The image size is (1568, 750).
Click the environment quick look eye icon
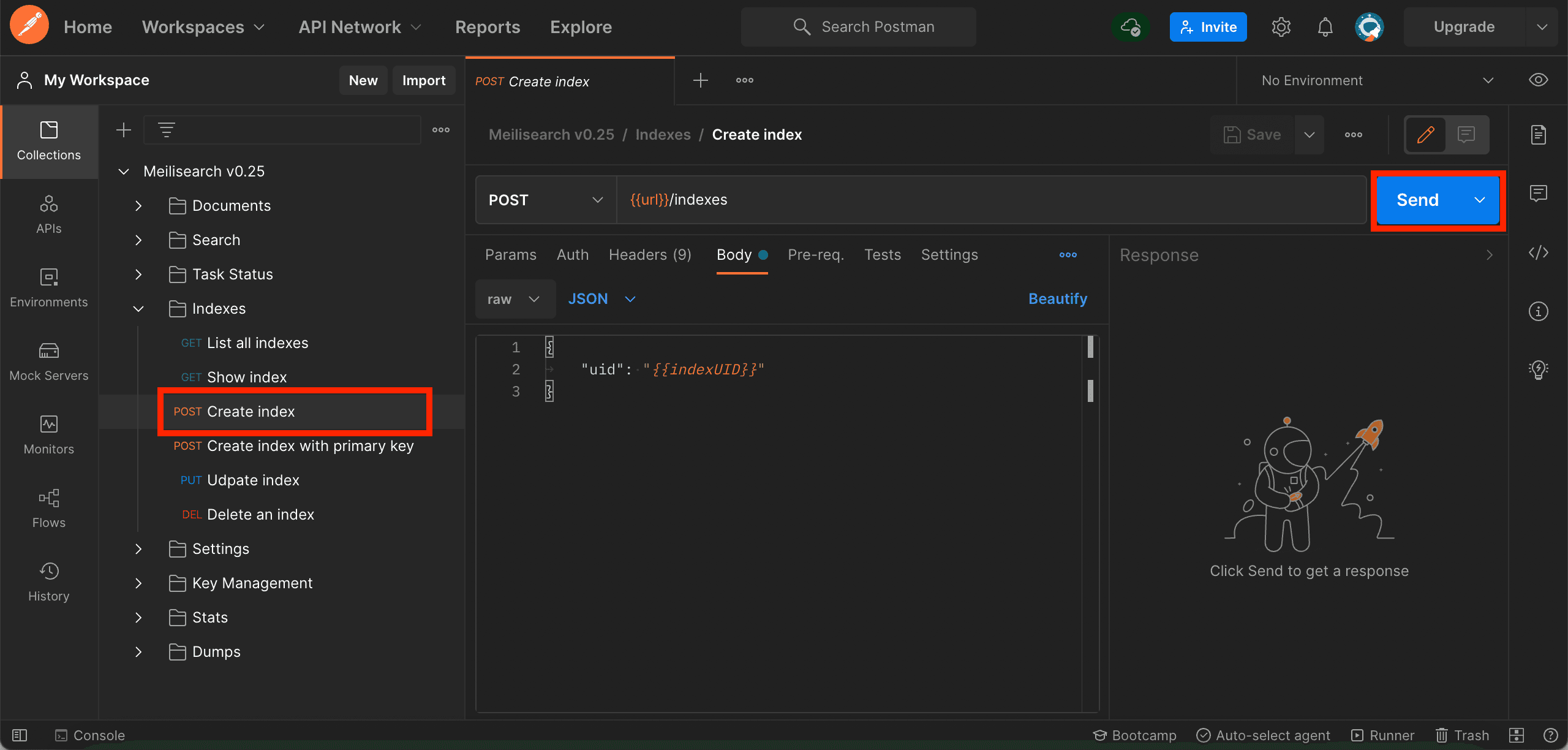(1538, 80)
